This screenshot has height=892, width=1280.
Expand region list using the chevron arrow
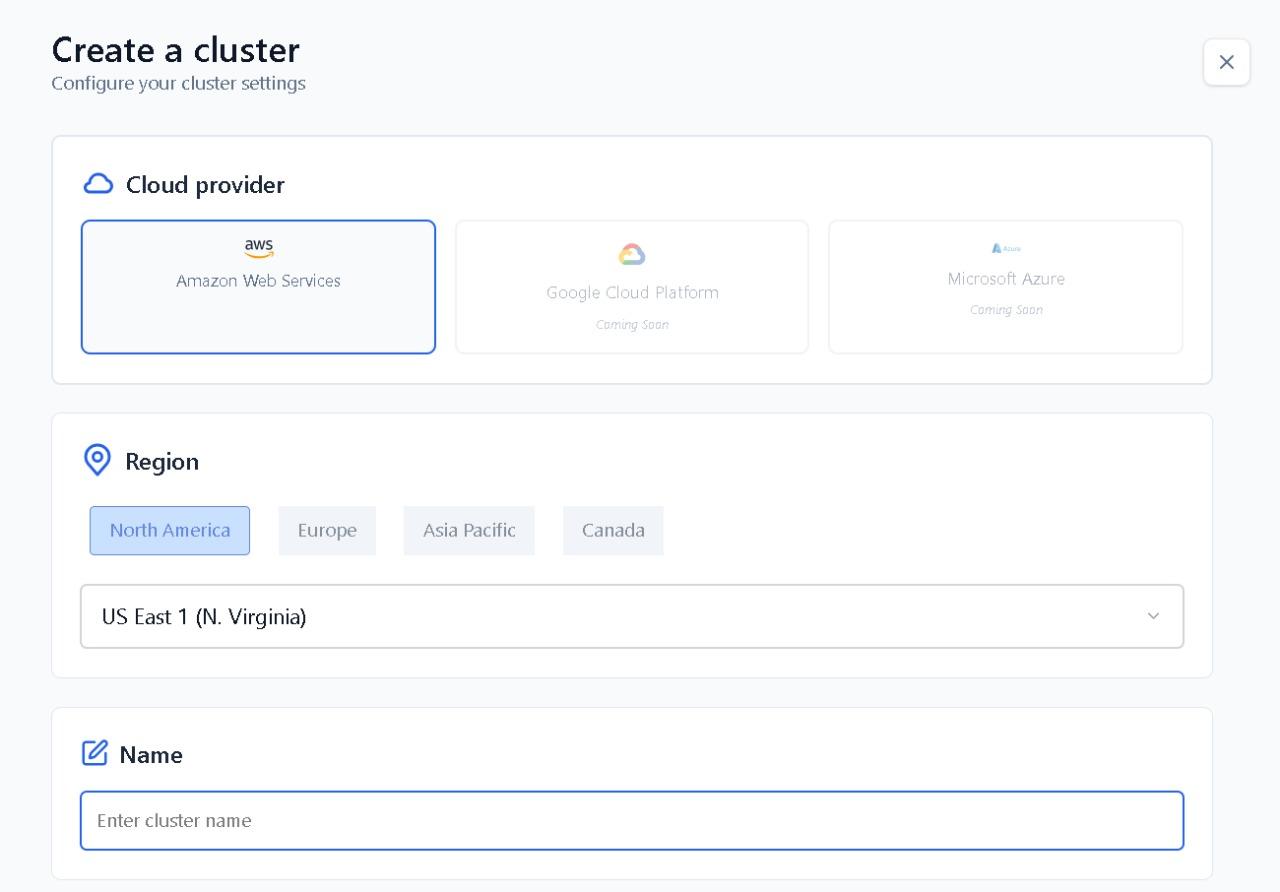1153,616
